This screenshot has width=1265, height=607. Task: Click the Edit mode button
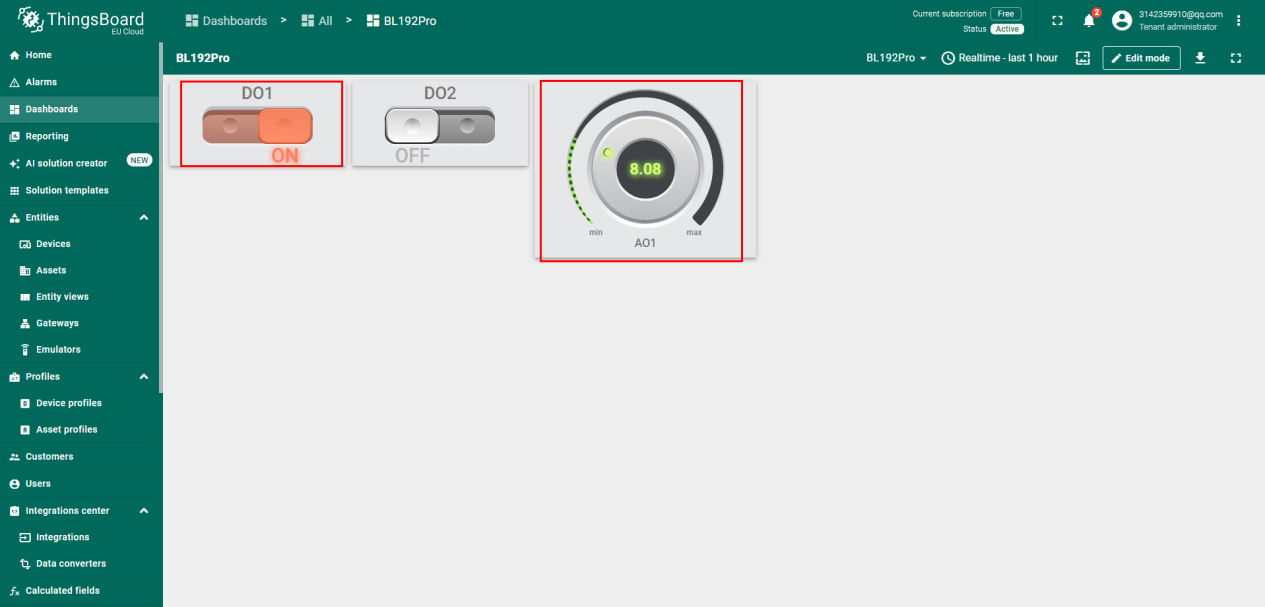[x=1141, y=58]
